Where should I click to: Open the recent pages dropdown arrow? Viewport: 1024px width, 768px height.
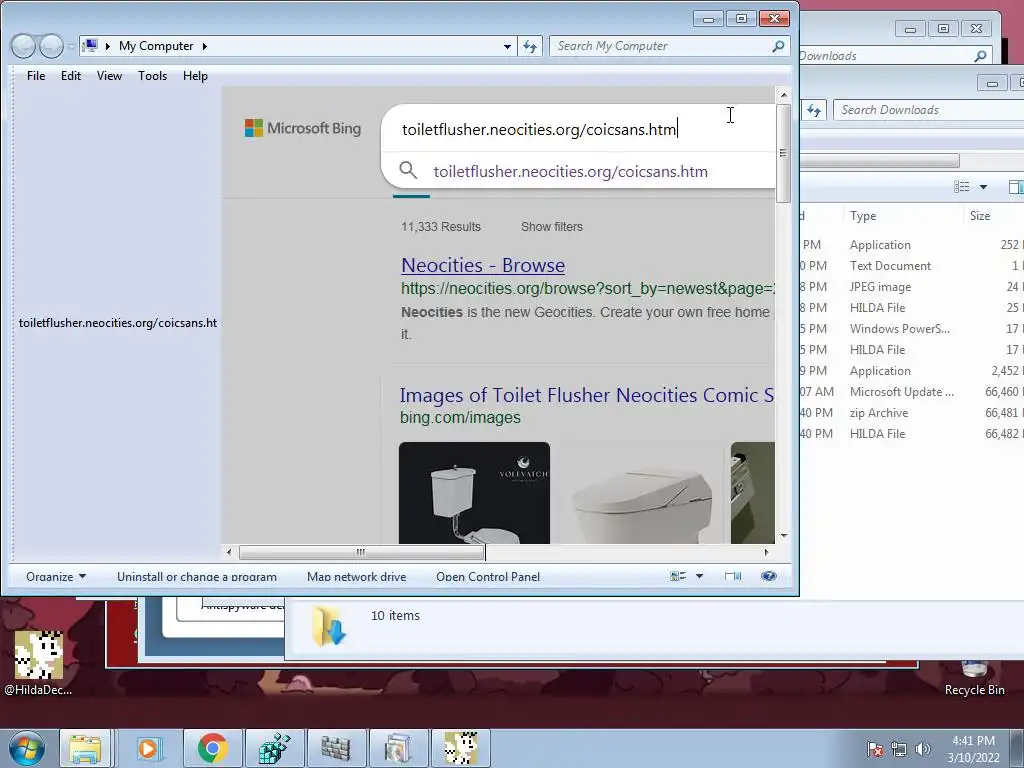(x=71, y=46)
